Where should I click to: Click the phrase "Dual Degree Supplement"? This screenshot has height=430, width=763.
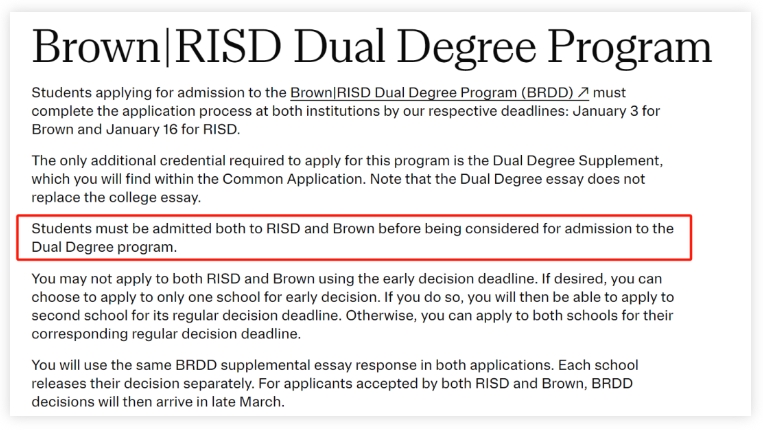[577, 161]
